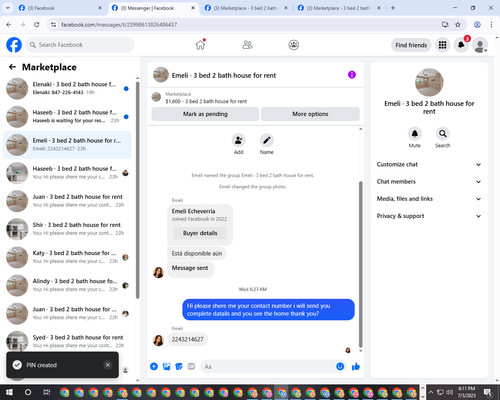Image resolution: width=500 pixels, height=400 pixels.
Task: Open the Friends icon in top navigation
Action: coord(247,45)
